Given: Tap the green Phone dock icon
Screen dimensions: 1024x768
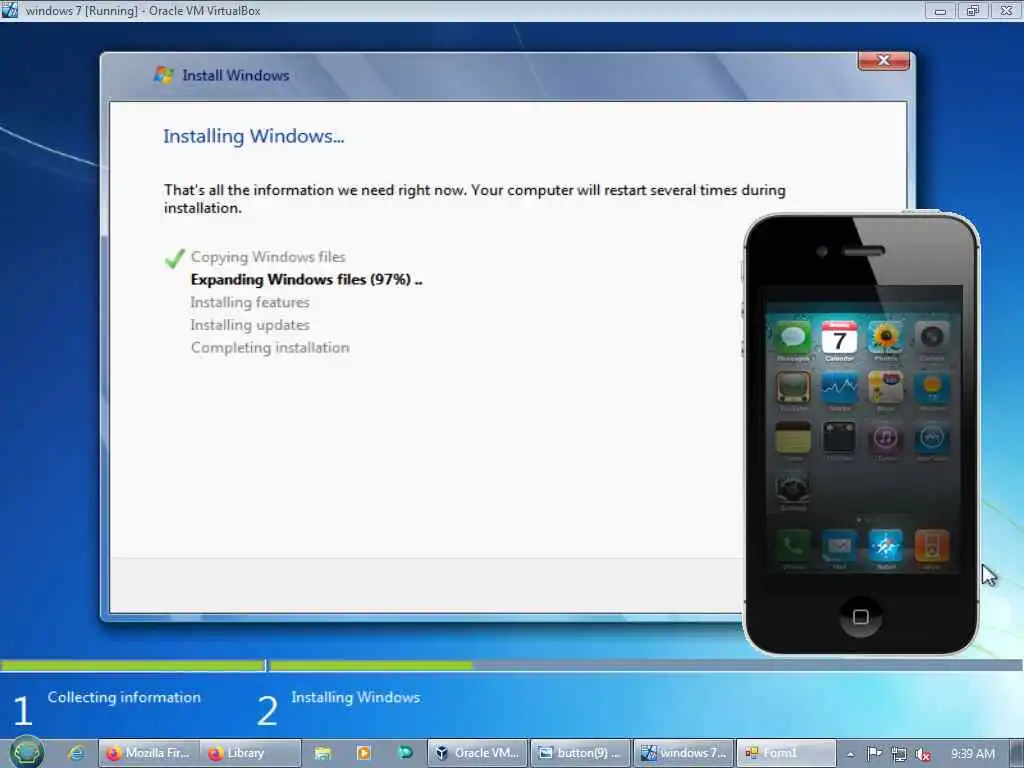Looking at the screenshot, I should click(793, 546).
